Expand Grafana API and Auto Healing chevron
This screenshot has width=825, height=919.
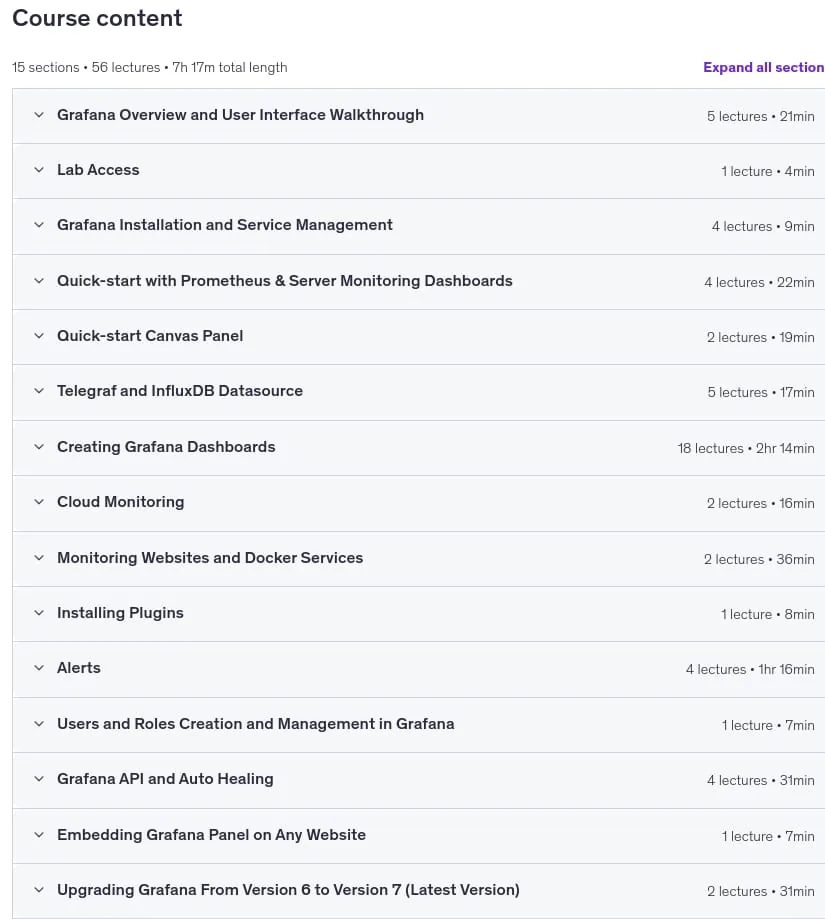(39, 779)
